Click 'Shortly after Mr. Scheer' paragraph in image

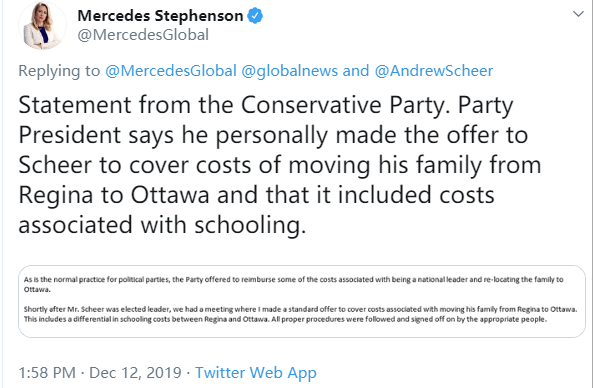pos(301,314)
